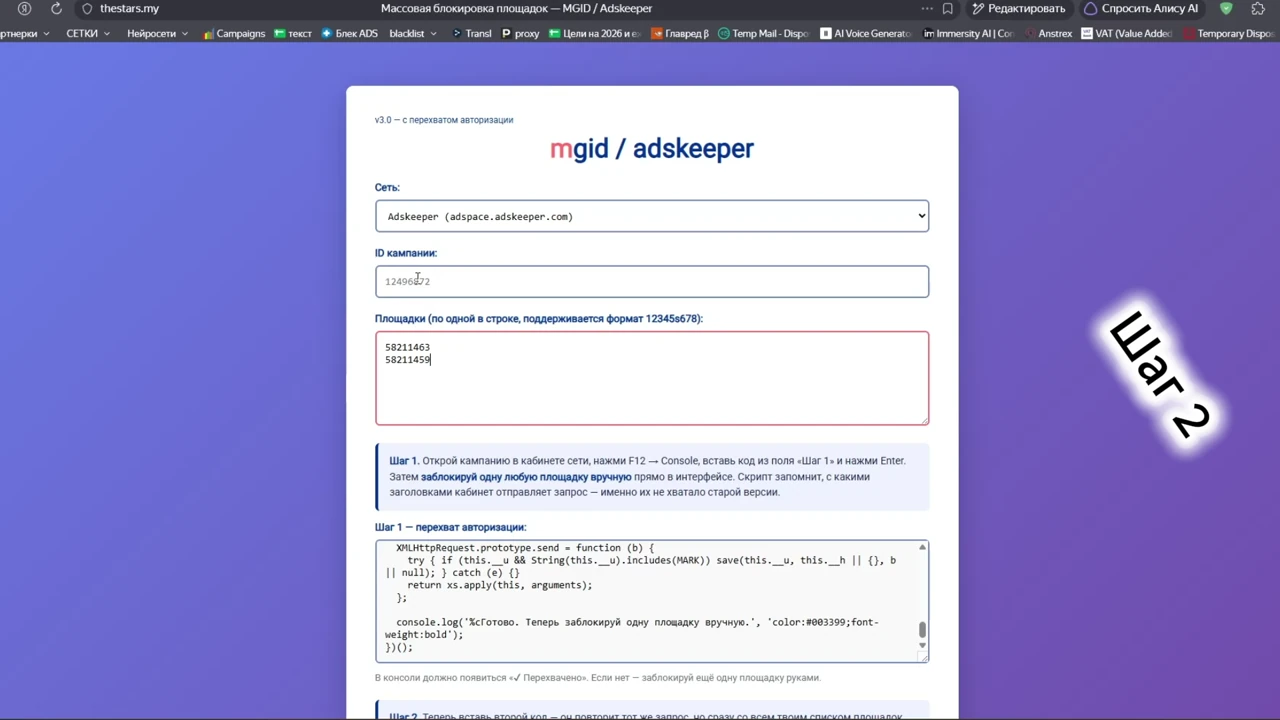Reload the page with the refresh icon
This screenshot has width=1280, height=720.
[56, 9]
